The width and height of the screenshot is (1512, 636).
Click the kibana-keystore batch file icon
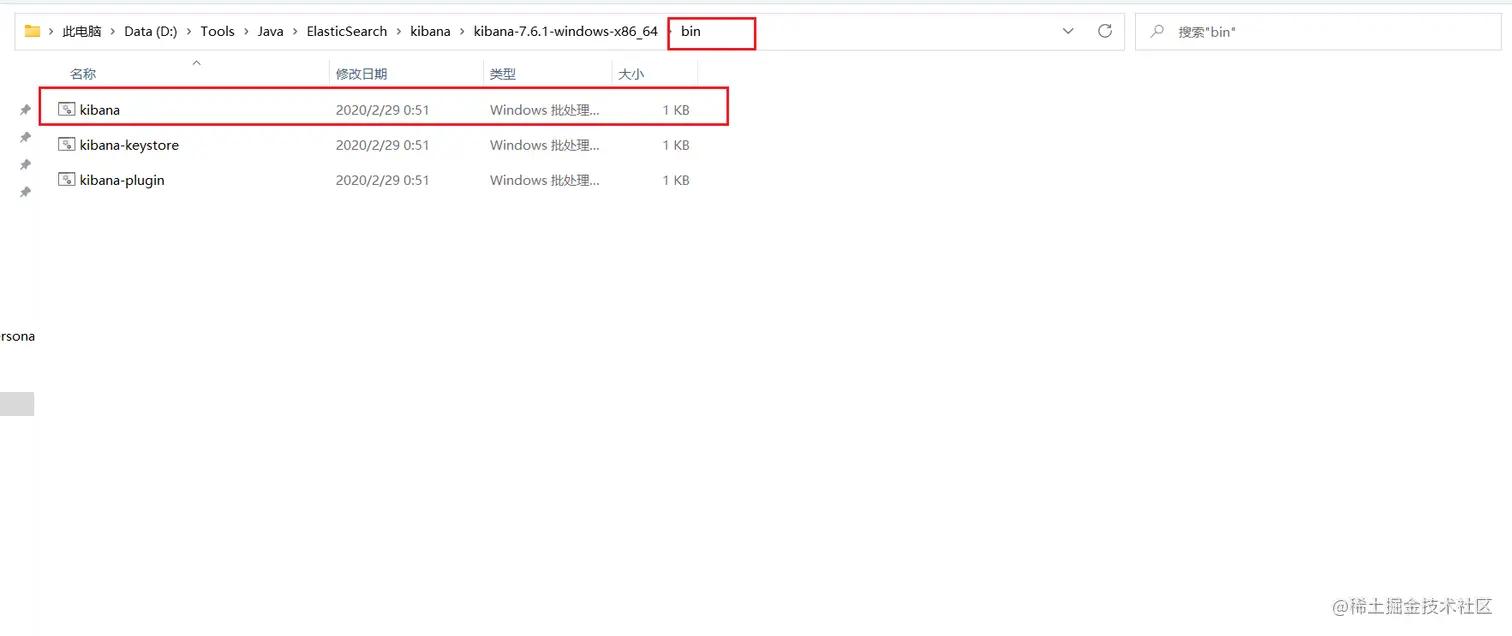click(x=67, y=144)
